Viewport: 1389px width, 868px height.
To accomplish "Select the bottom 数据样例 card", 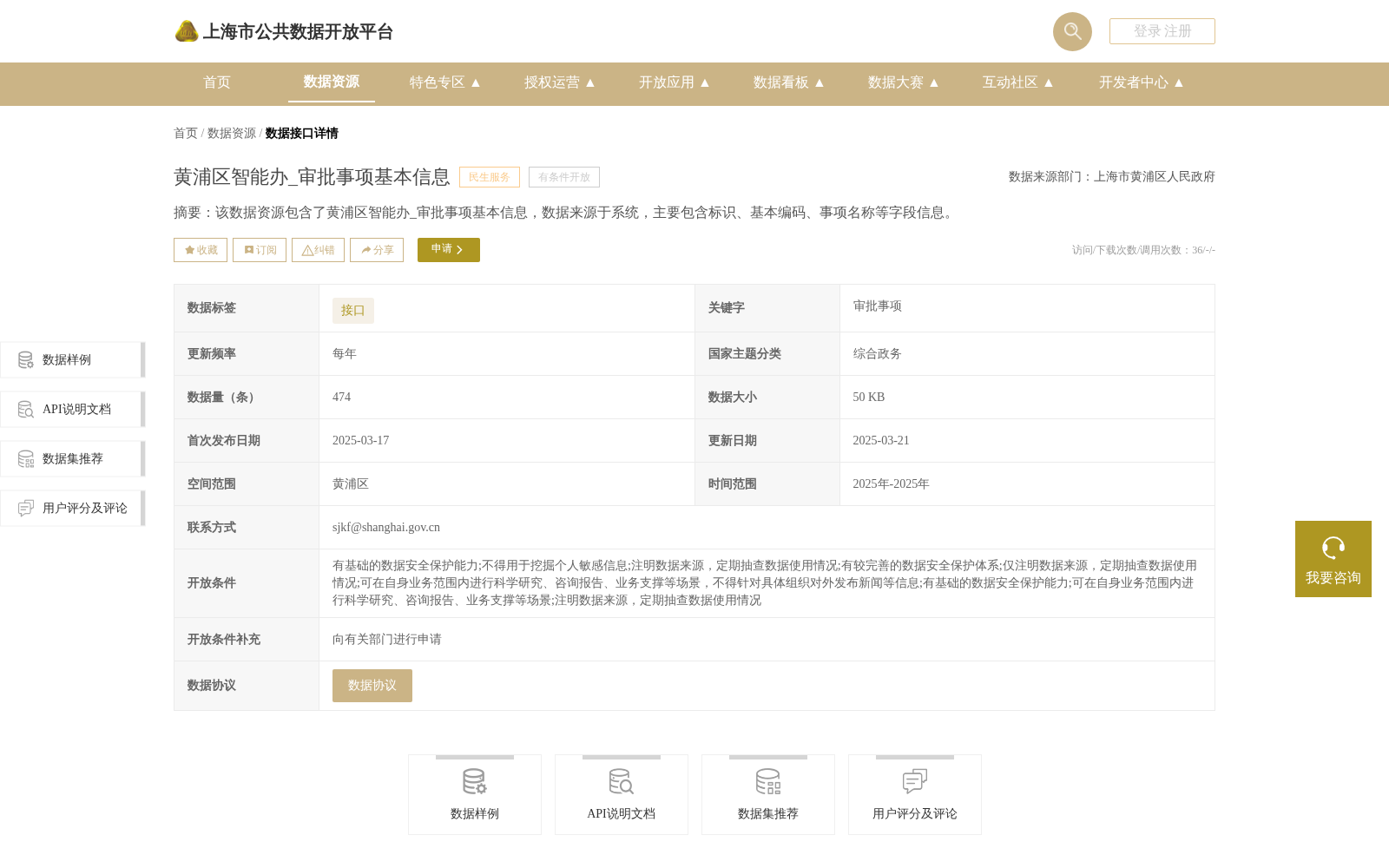I will pyautogui.click(x=475, y=795).
